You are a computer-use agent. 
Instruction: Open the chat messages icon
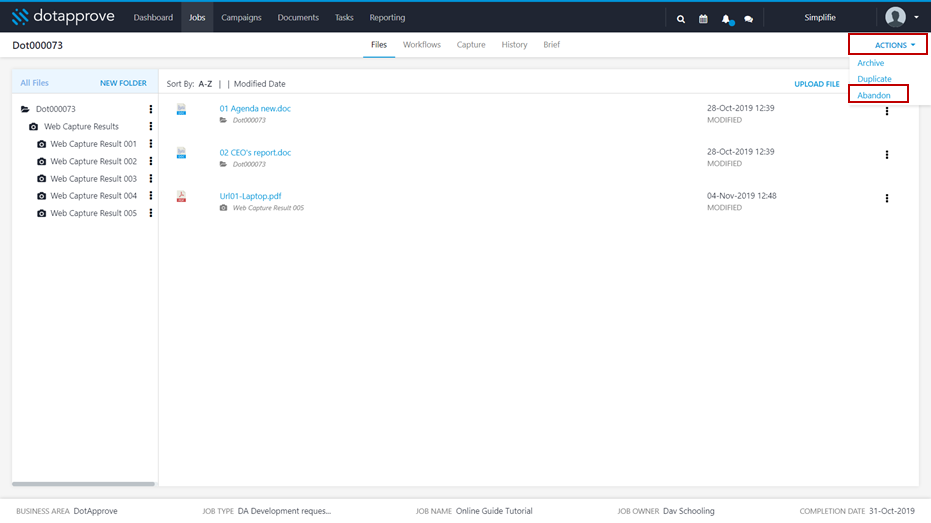click(x=749, y=19)
